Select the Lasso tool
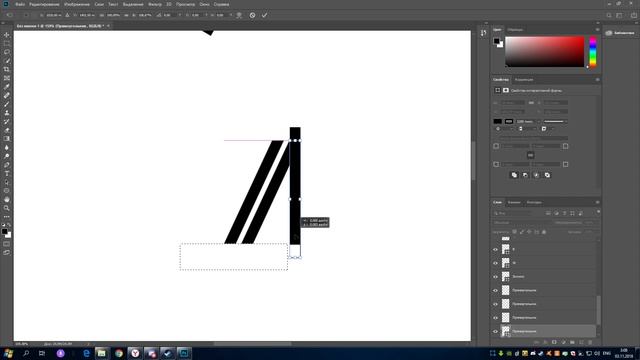This screenshot has width=640, height=360. (x=7, y=52)
